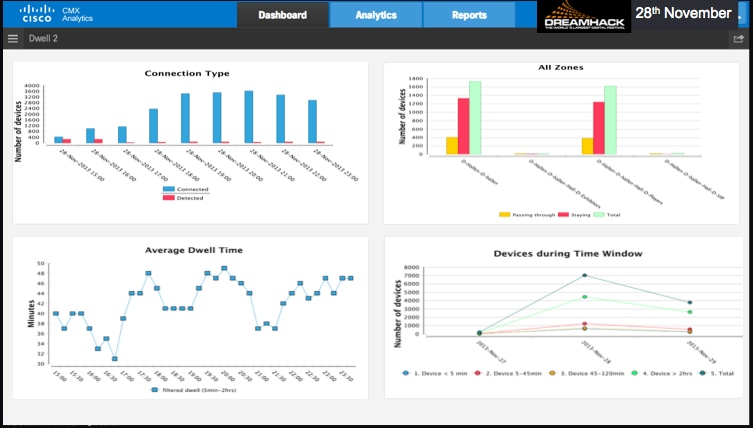
Task: Click the DreamHack logo banner
Action: (583, 16)
